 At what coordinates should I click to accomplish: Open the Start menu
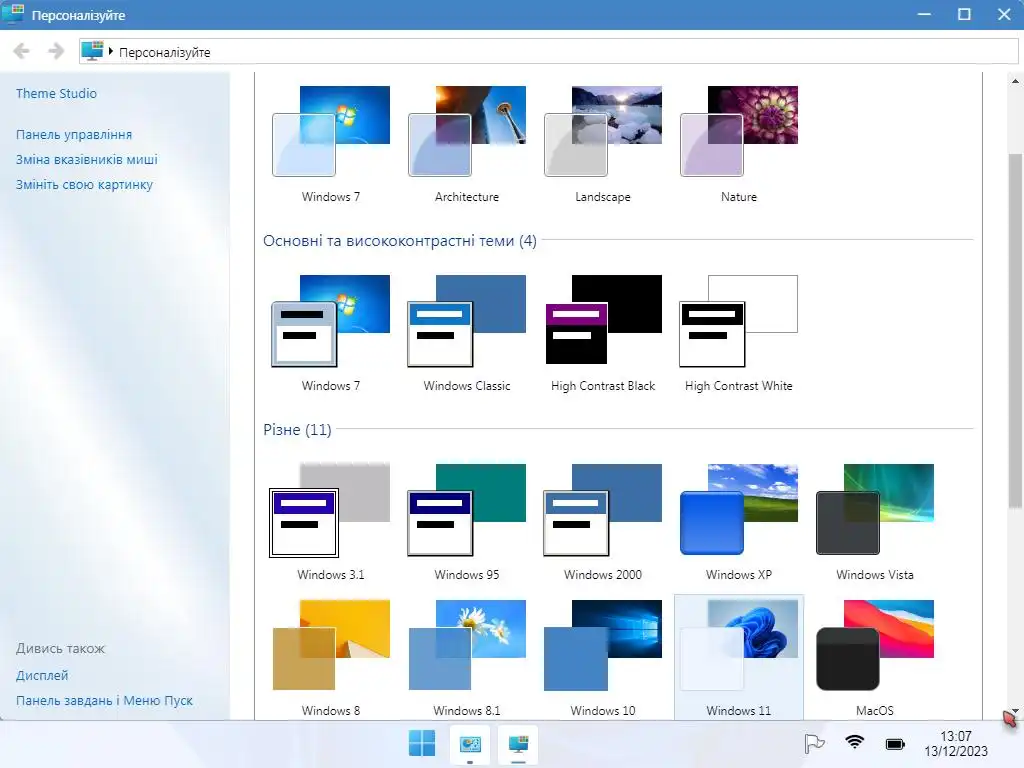(422, 744)
